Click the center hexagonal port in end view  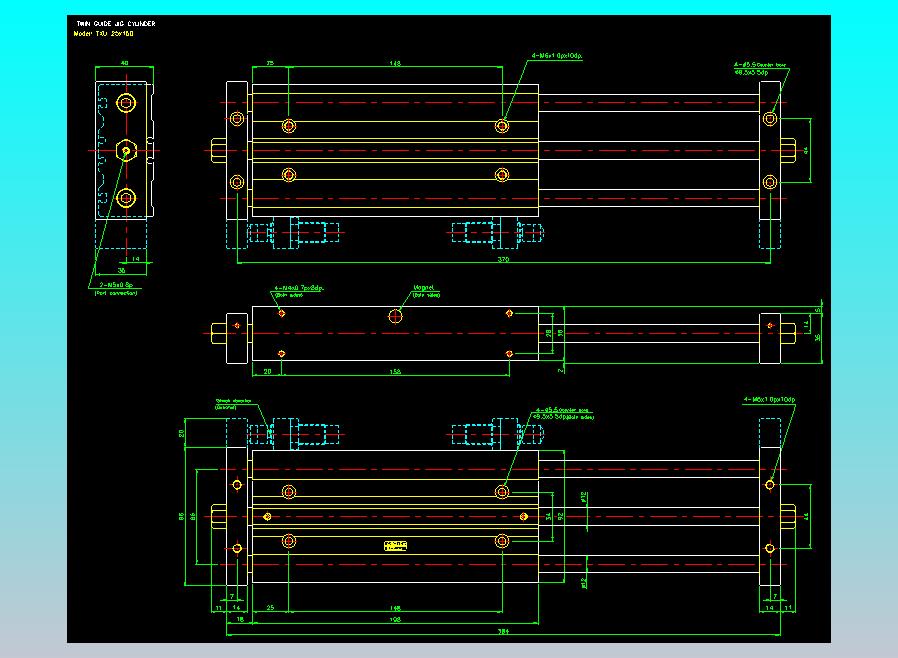pos(126,150)
